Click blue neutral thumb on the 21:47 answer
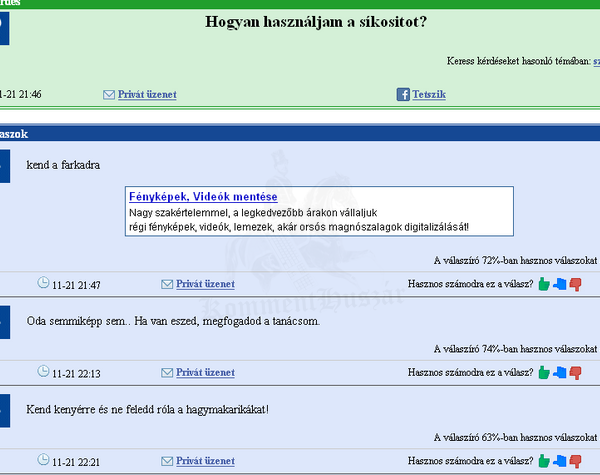Screen dimensions: 600x475 (559, 284)
